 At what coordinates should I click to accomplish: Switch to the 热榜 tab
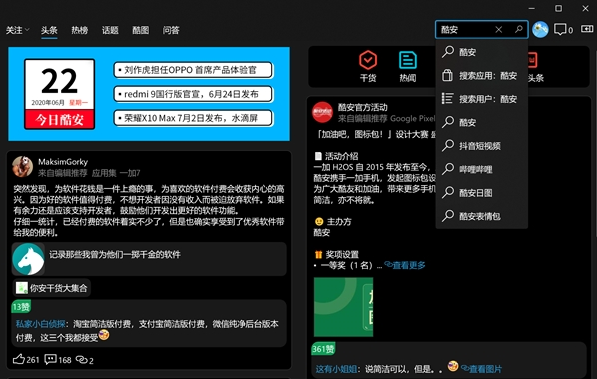coord(80,30)
